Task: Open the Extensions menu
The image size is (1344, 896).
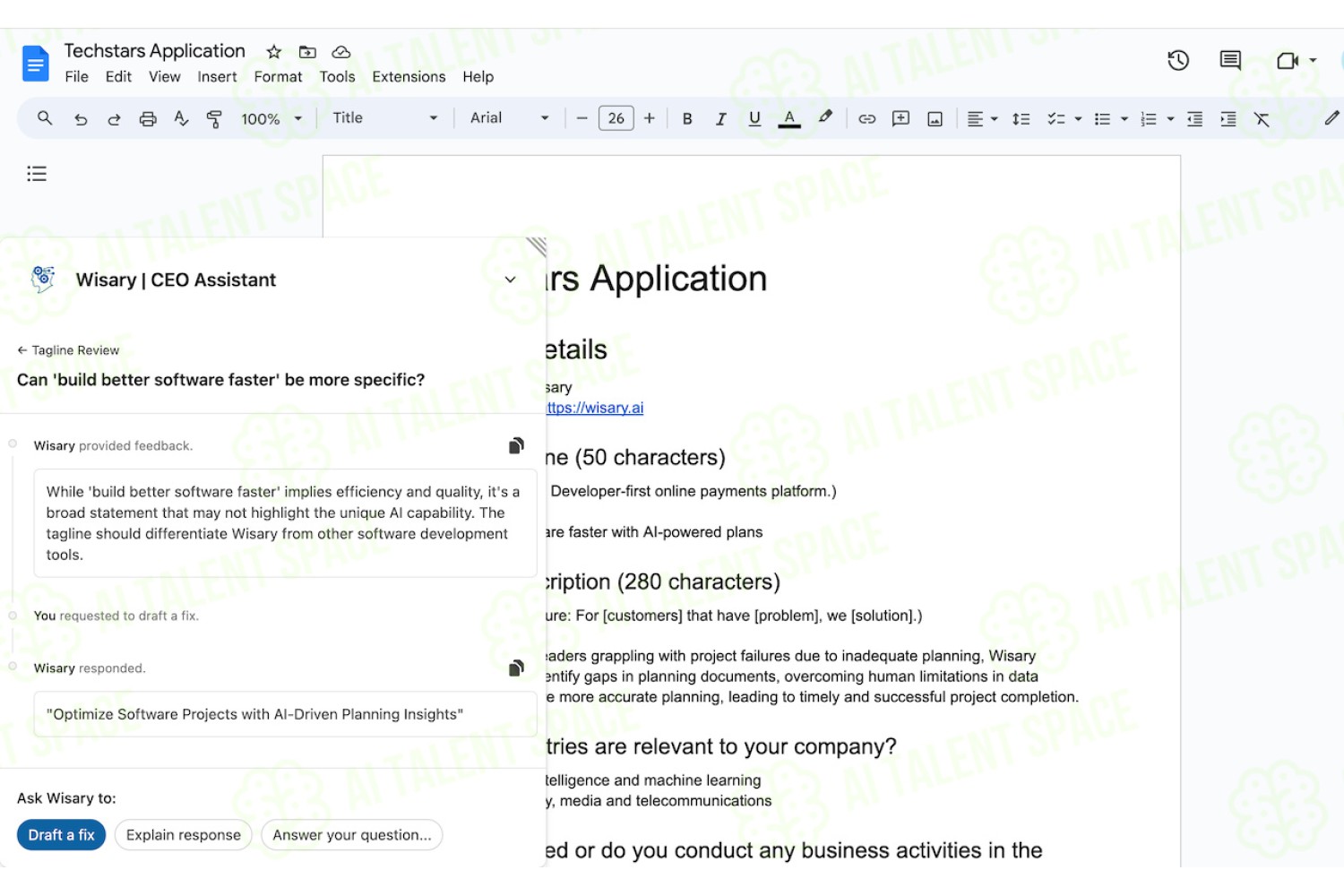Action: coord(409,77)
